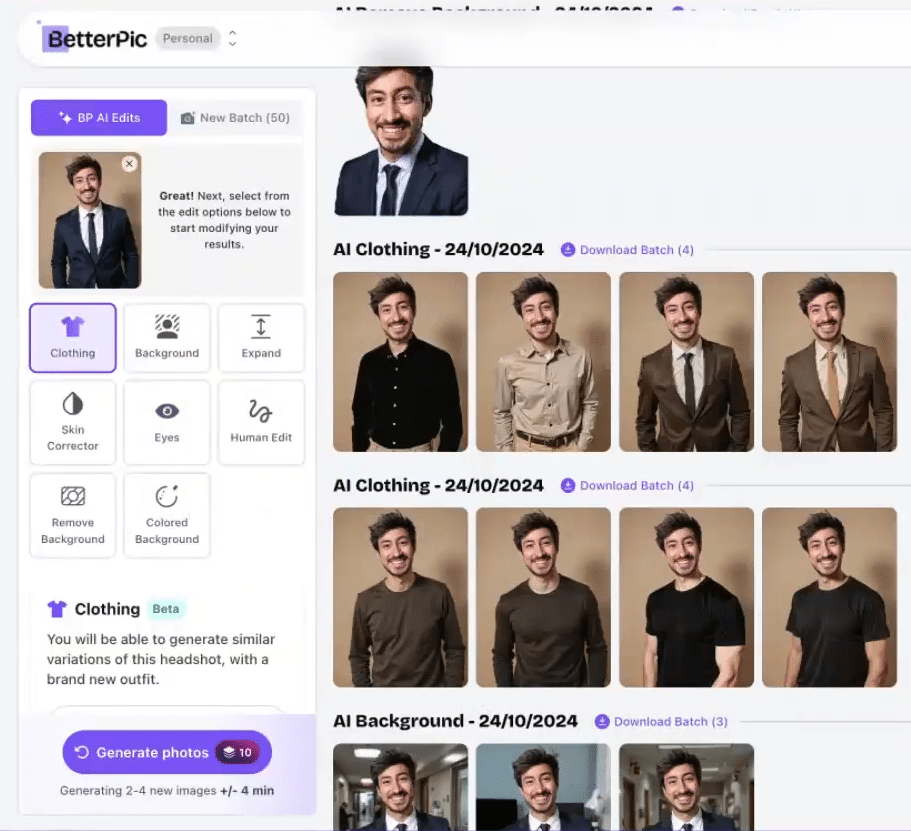This screenshot has width=911, height=831.
Task: Click the credits count 10 badge
Action: 238,753
